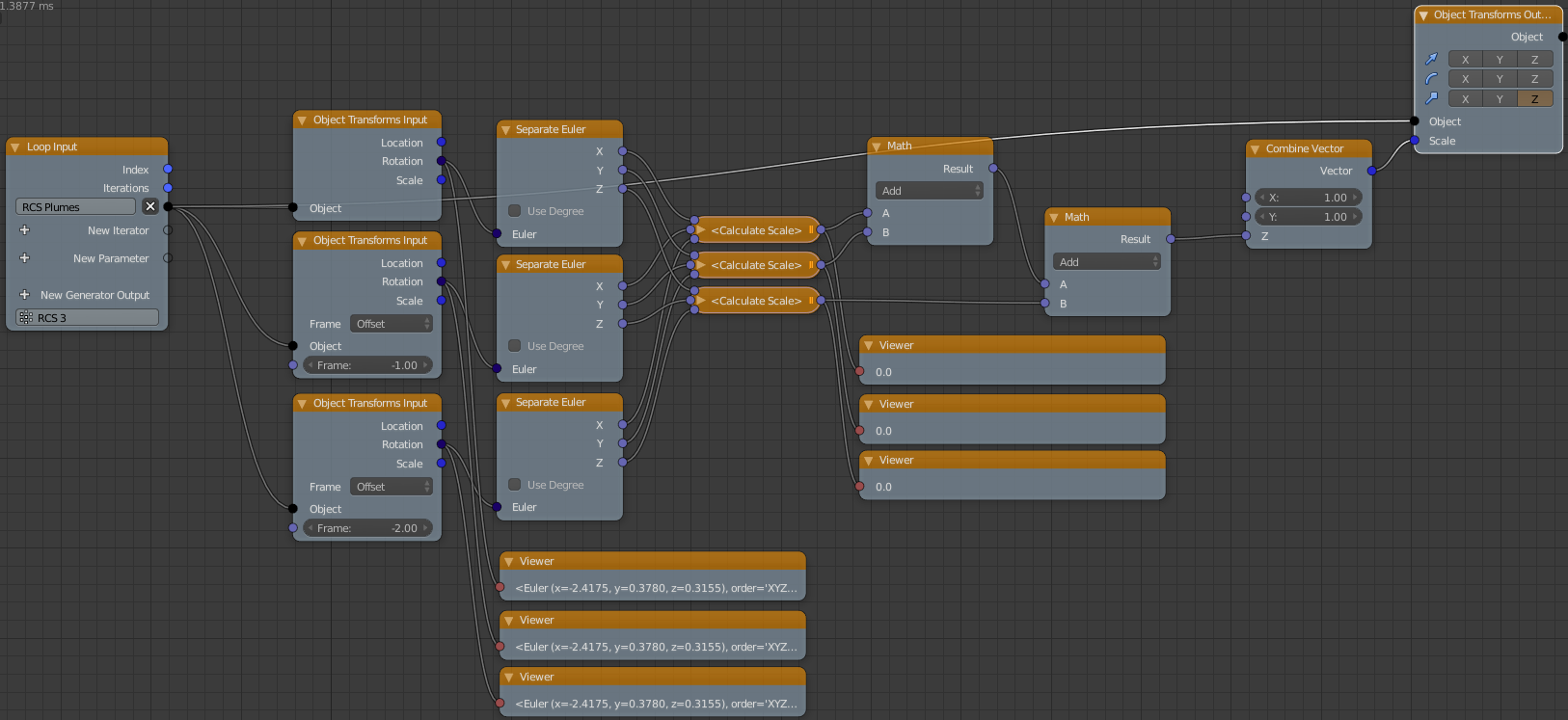Click the Scale input socket on Object Transforms Output
The width and height of the screenshot is (1568, 720).
[x=1415, y=141]
